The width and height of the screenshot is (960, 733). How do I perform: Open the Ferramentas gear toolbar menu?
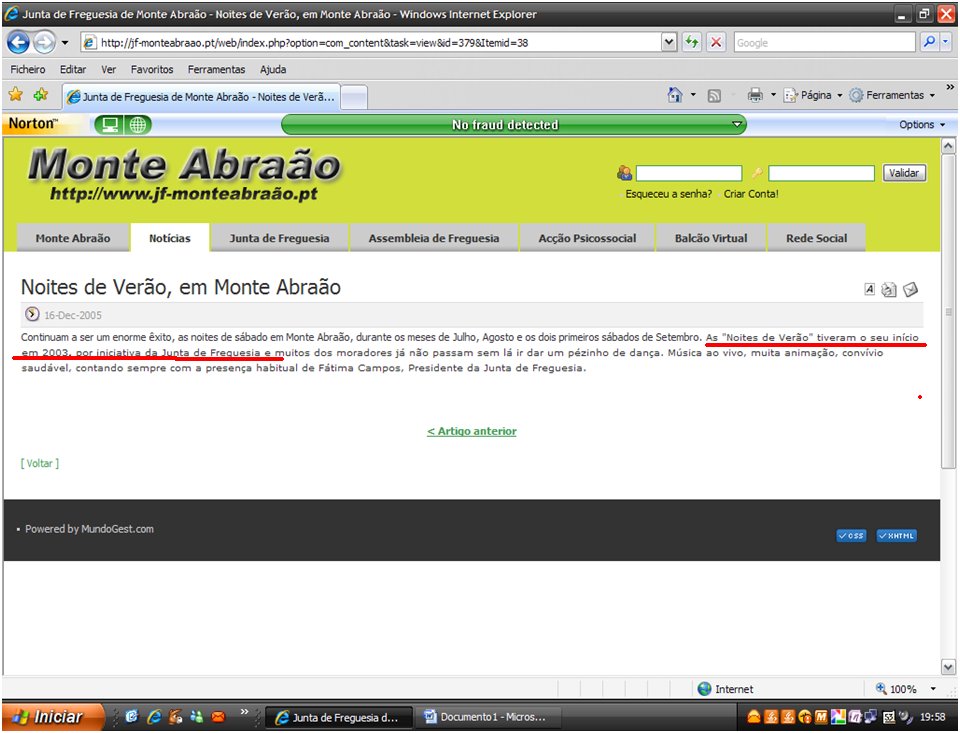(x=891, y=95)
